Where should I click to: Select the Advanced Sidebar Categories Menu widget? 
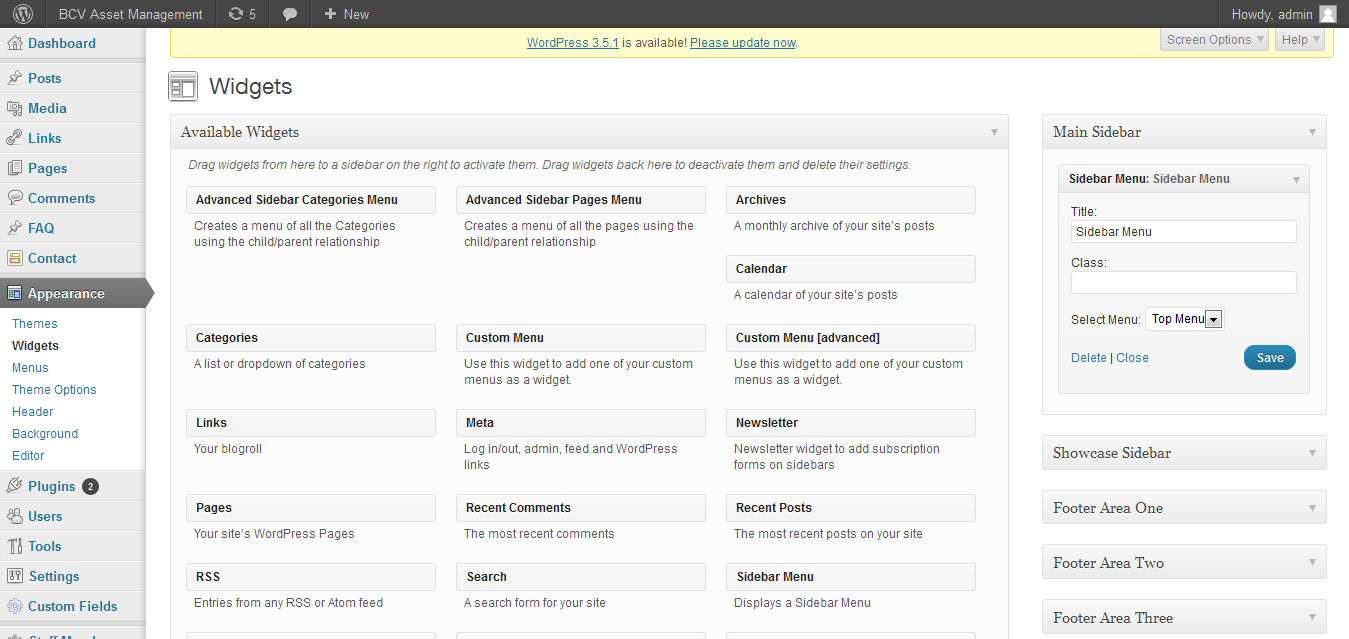pyautogui.click(x=311, y=200)
